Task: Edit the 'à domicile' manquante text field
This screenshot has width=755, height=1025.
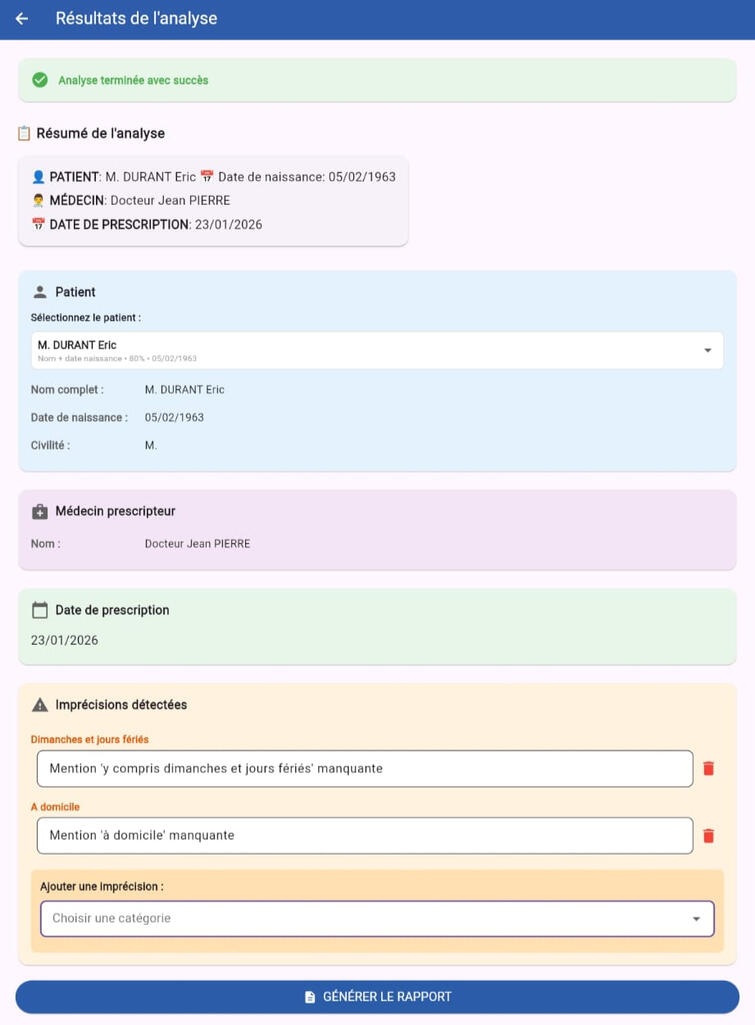Action: [x=364, y=835]
